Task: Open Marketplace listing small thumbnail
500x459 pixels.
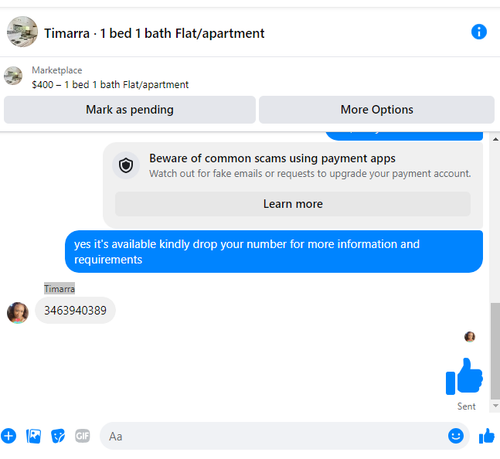Action: tap(13, 76)
